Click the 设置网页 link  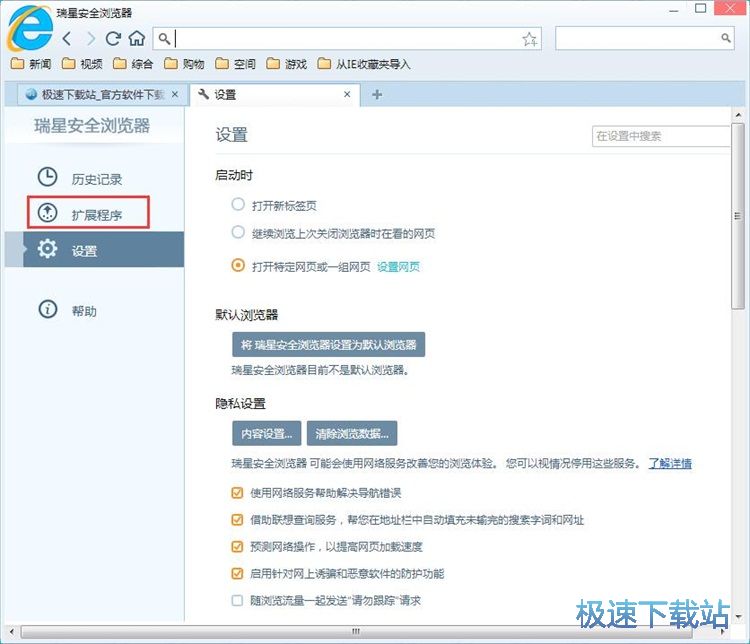[398, 266]
